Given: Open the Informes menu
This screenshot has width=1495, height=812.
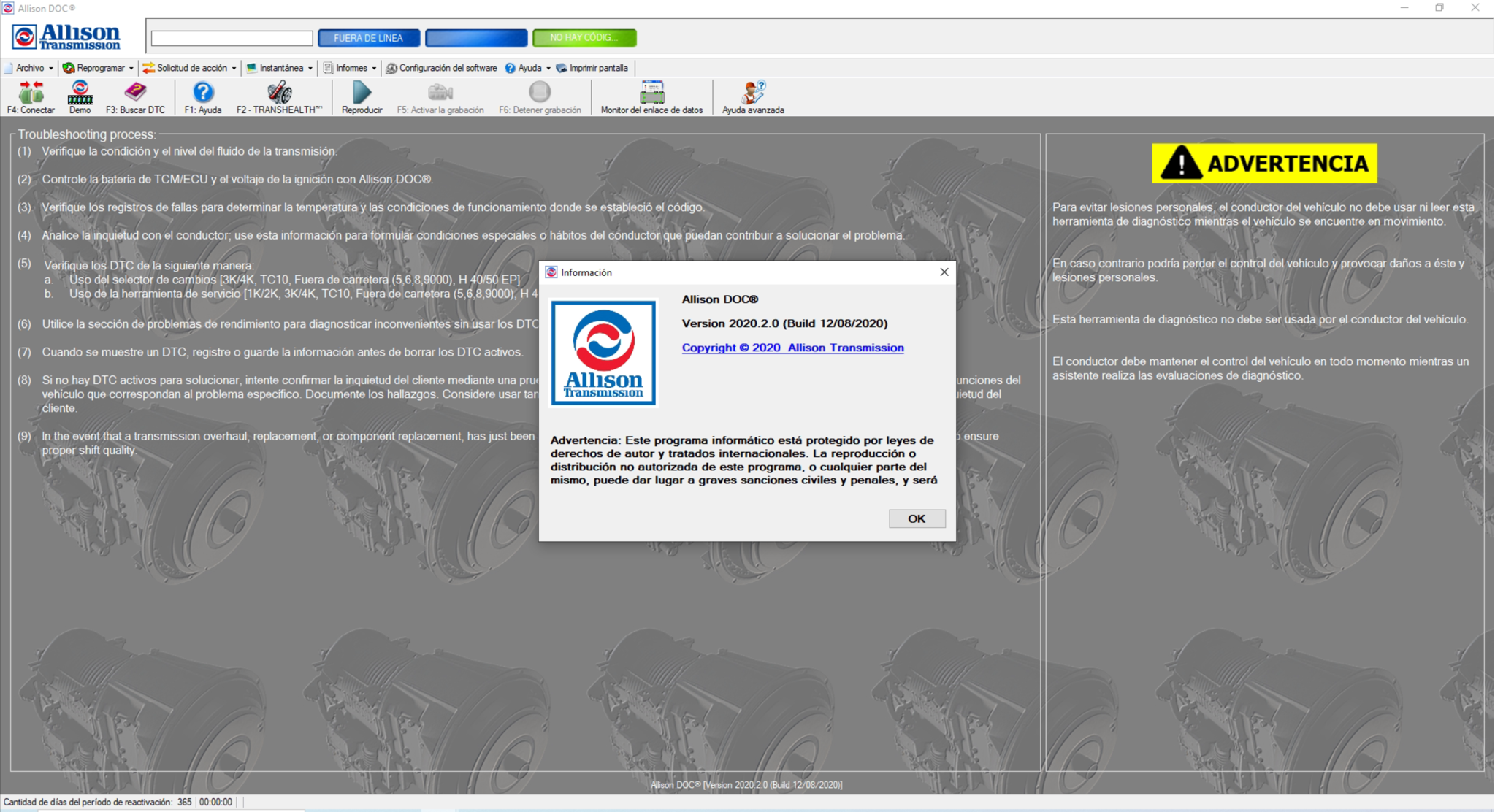Looking at the screenshot, I should tap(351, 68).
